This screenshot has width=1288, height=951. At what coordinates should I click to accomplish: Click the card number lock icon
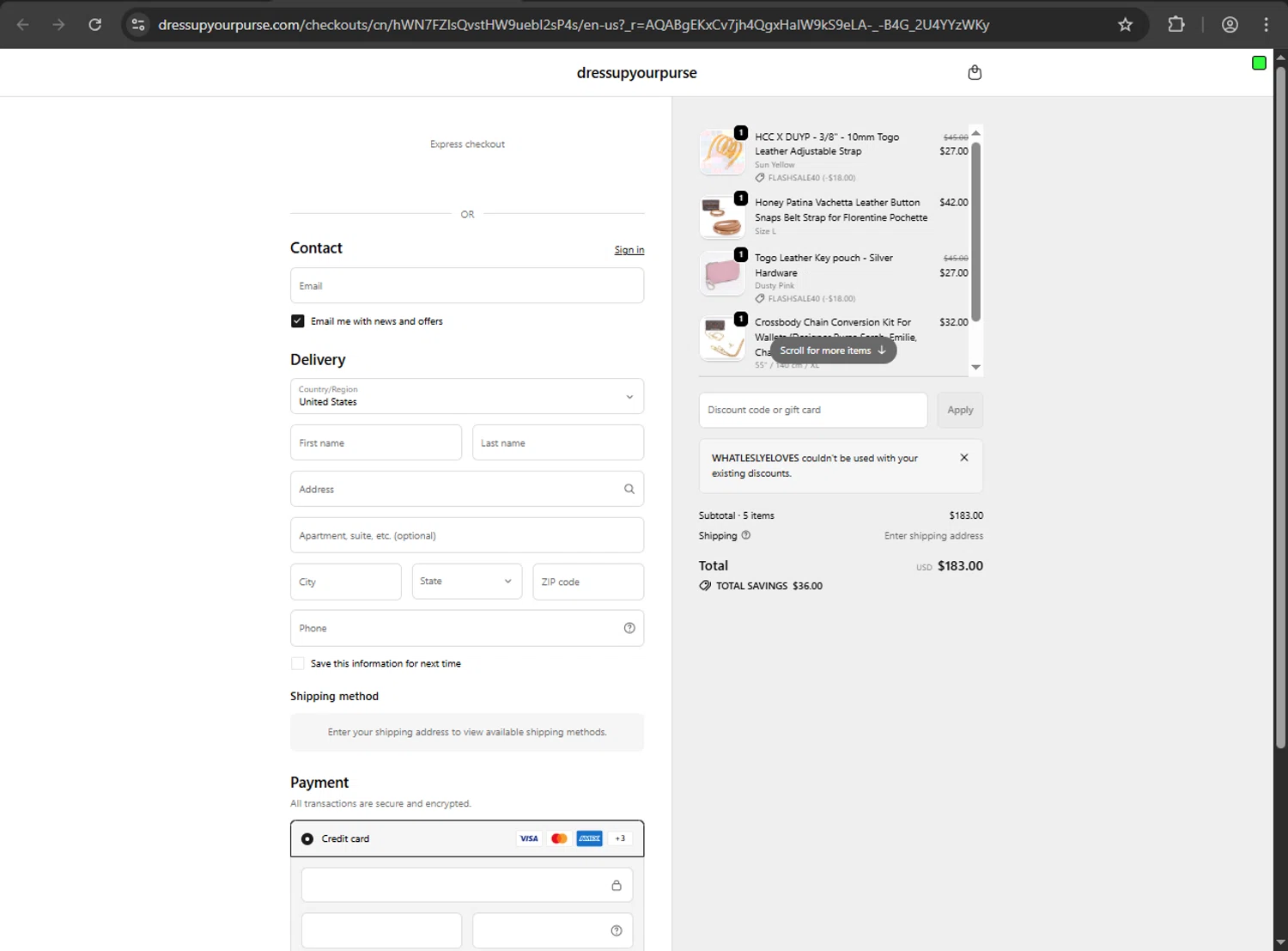(x=617, y=886)
